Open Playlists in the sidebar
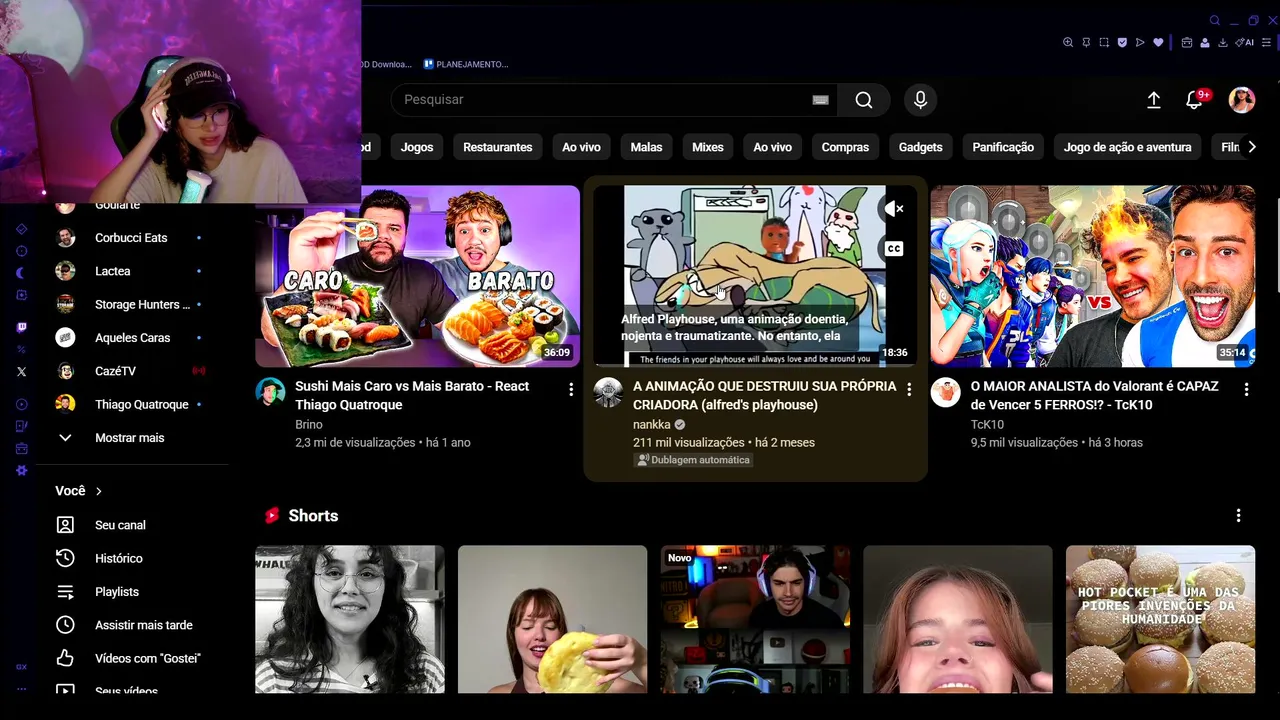This screenshot has width=1280, height=720. coord(117,592)
